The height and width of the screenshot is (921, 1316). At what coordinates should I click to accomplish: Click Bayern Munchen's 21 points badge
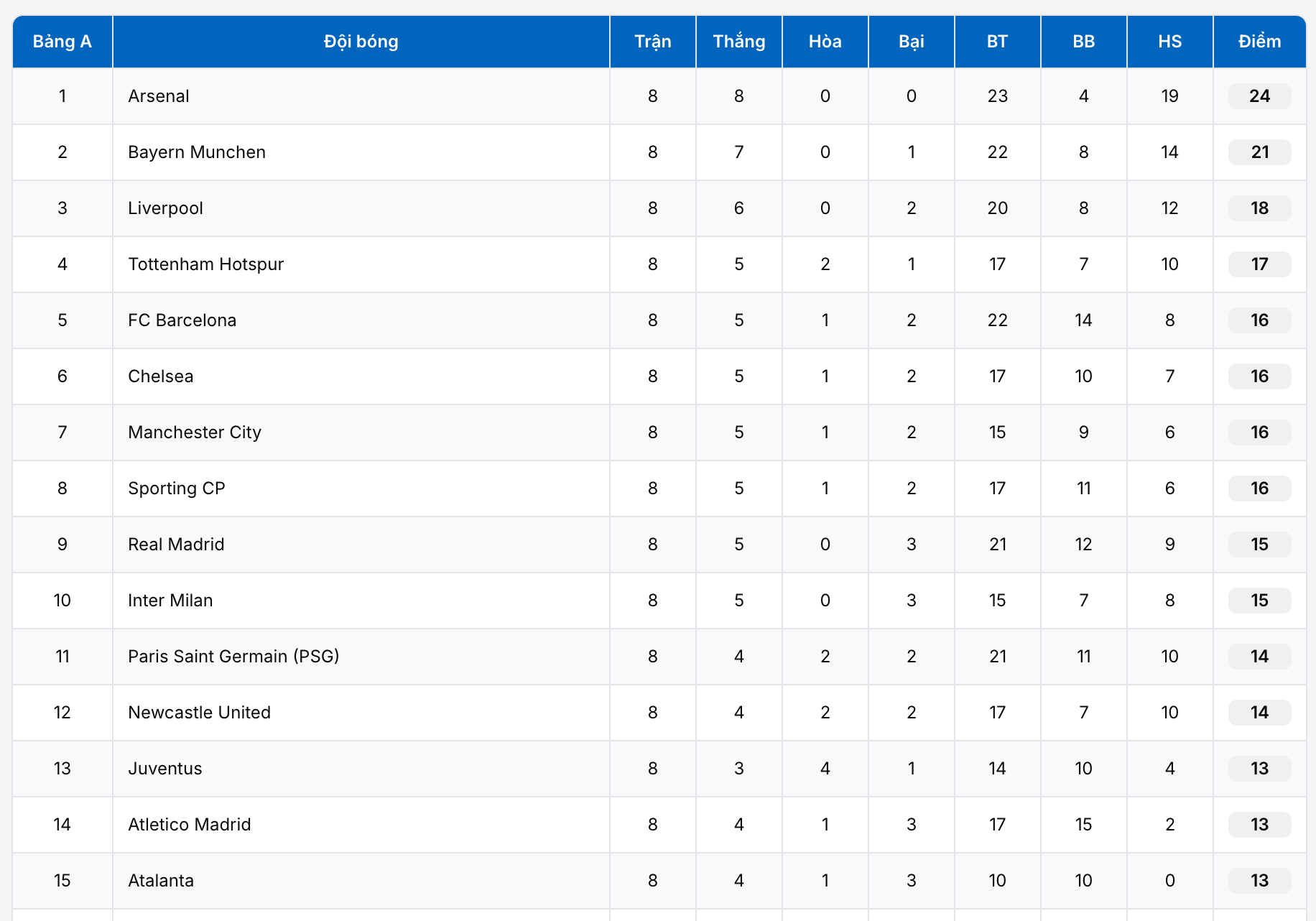pyautogui.click(x=1259, y=152)
